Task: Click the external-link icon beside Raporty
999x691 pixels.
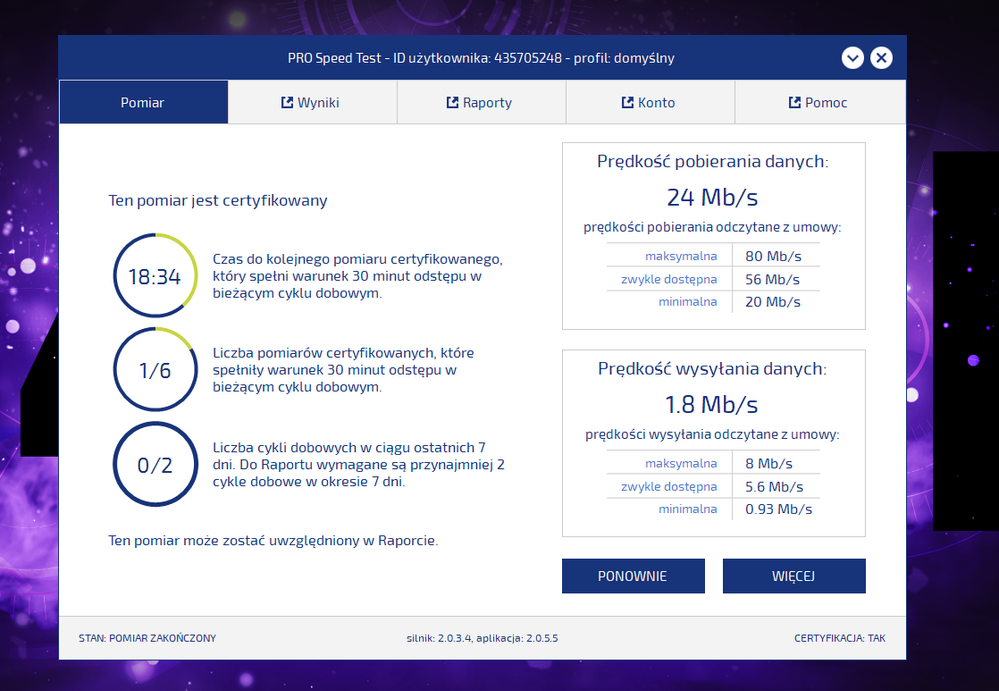Action: coord(452,102)
